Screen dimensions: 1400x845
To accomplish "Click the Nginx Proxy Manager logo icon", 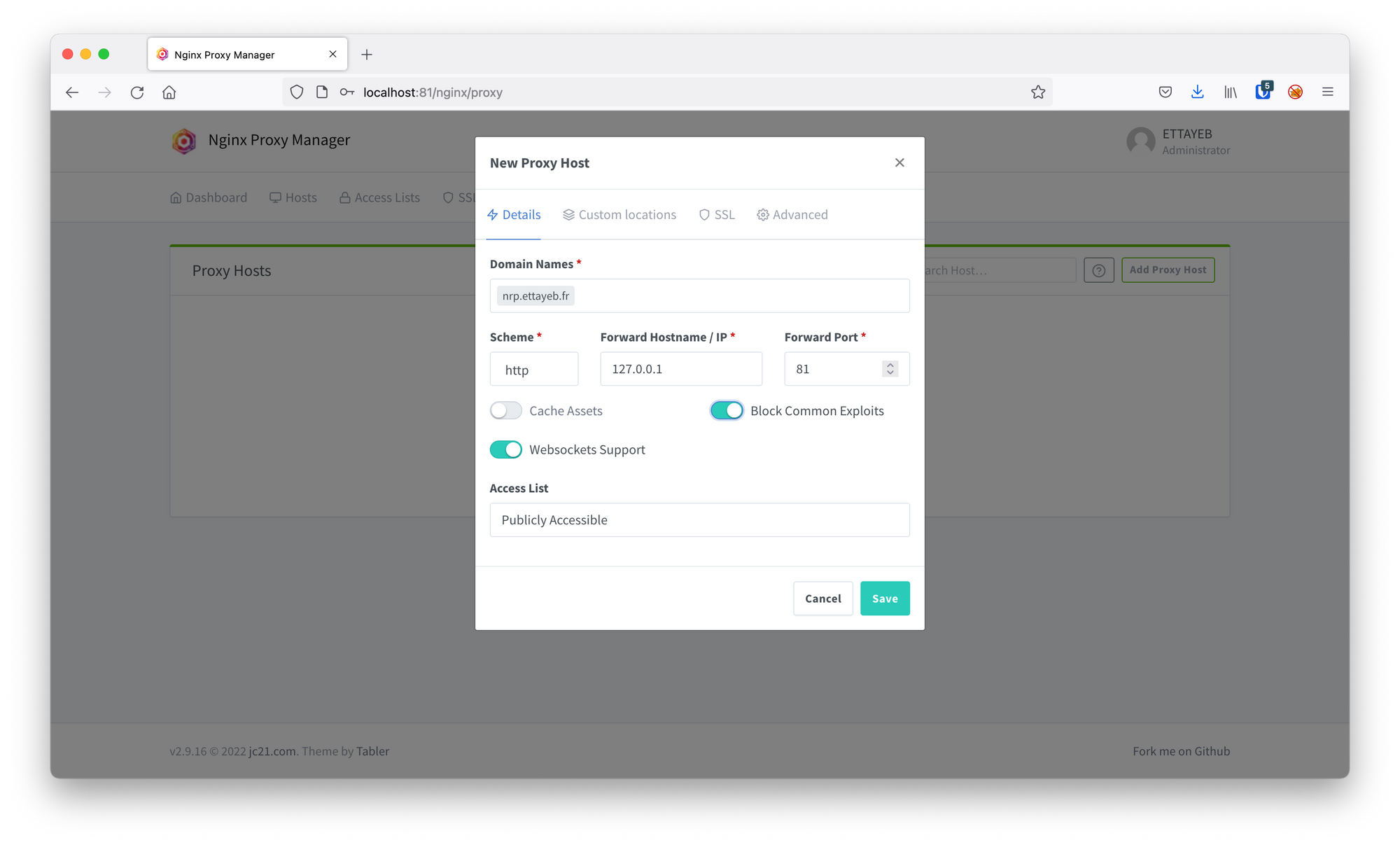I will 184,141.
